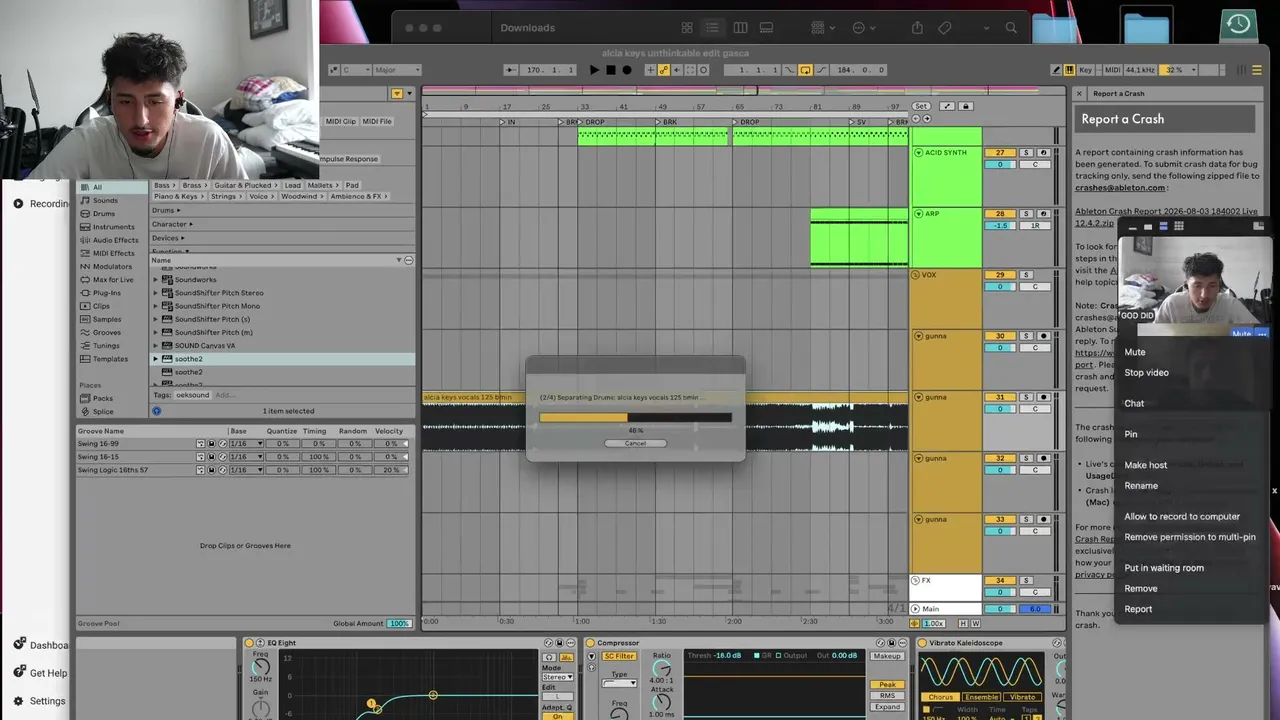
Task: Open MIDI Effects browser category
Action: pyautogui.click(x=113, y=253)
